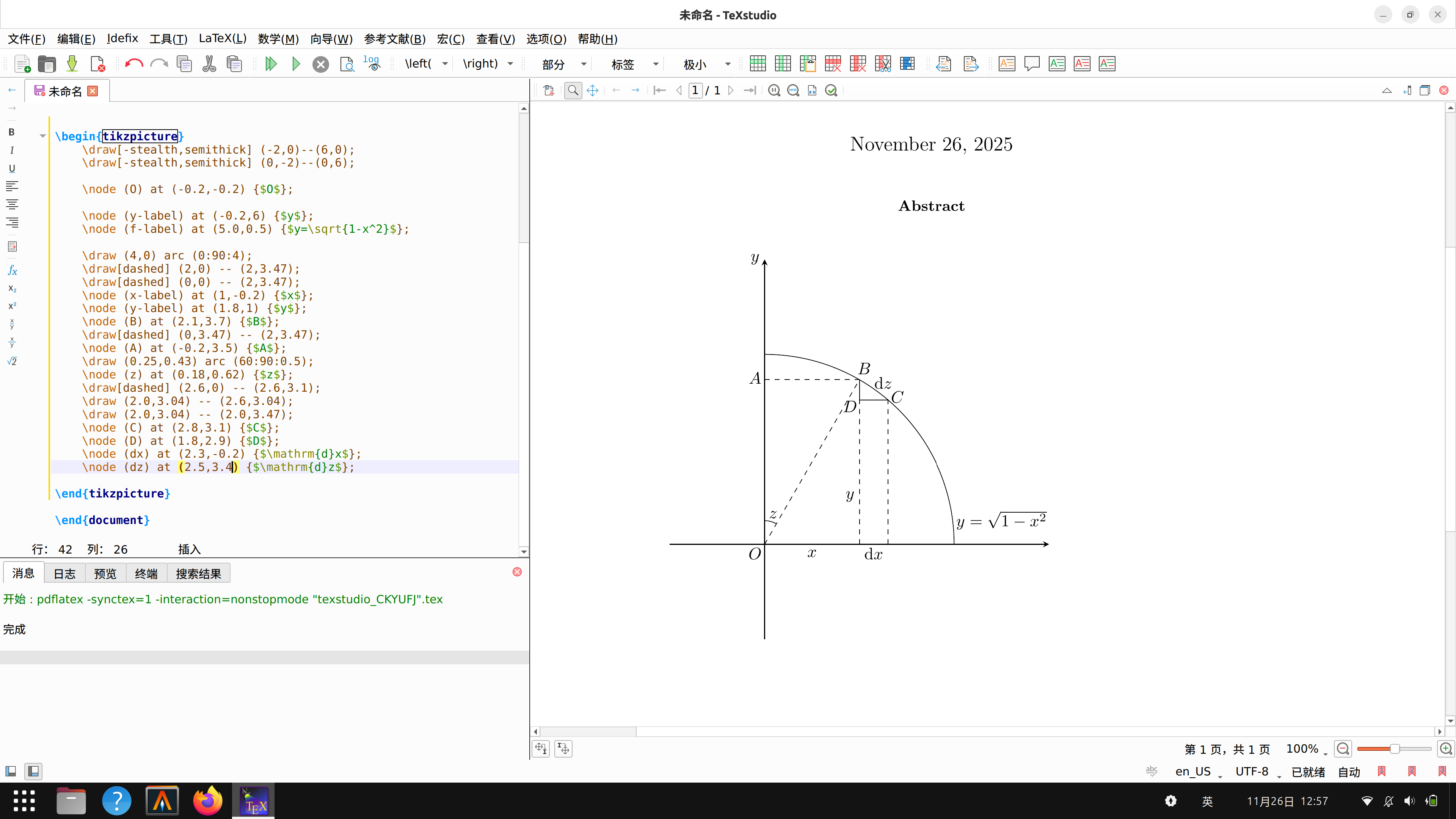Image resolution: width=1456 pixels, height=819 pixels.
Task: Open the 数学(M) menu
Action: point(278,39)
